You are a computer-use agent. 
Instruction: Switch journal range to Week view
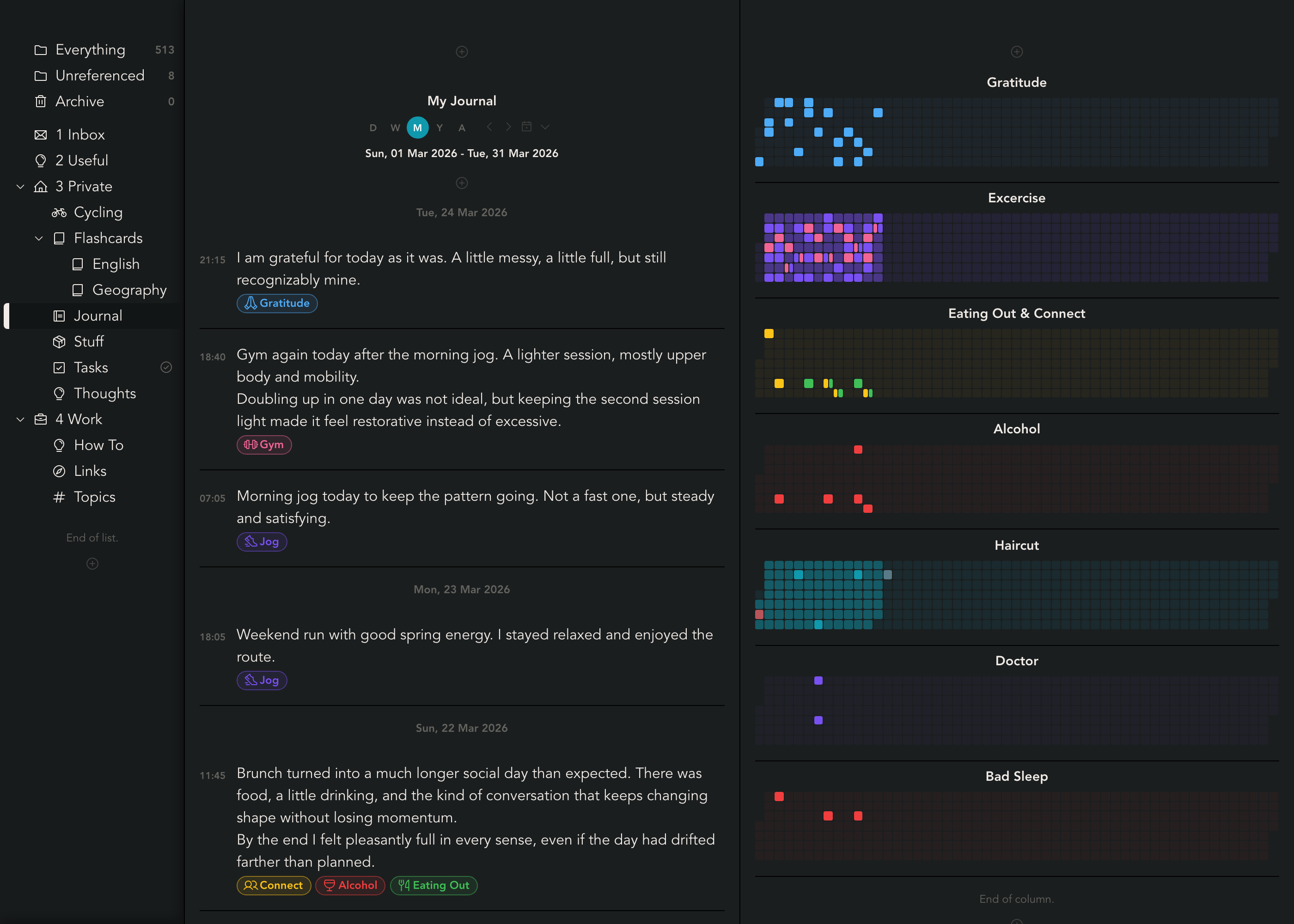click(396, 128)
